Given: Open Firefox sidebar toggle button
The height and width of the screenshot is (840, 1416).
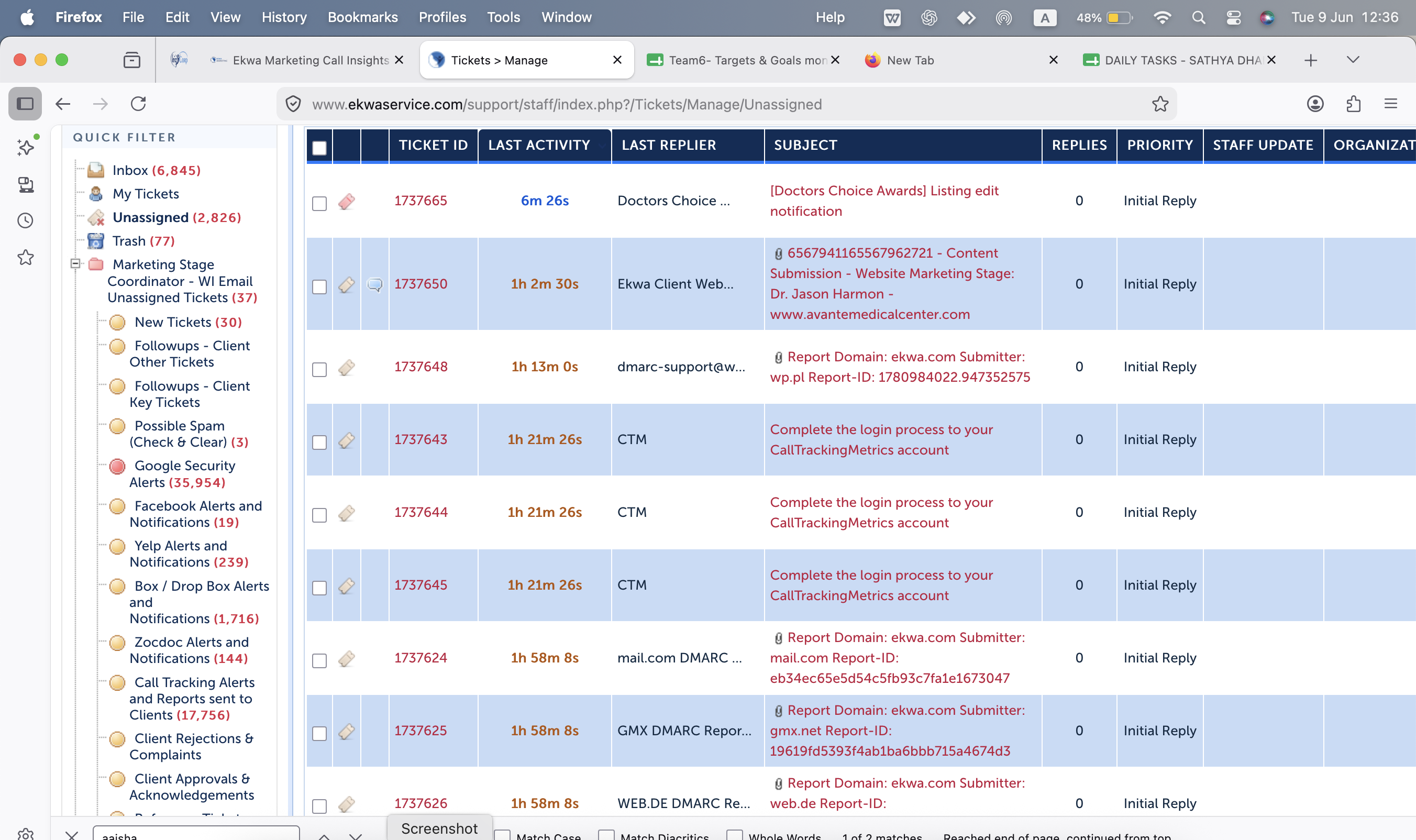Looking at the screenshot, I should 25,104.
